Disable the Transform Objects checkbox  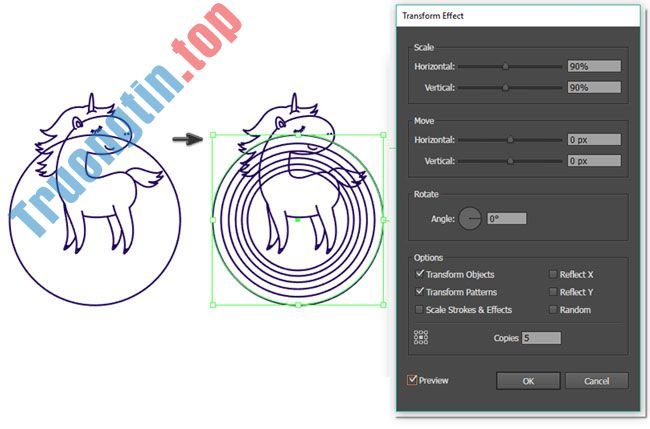(419, 274)
